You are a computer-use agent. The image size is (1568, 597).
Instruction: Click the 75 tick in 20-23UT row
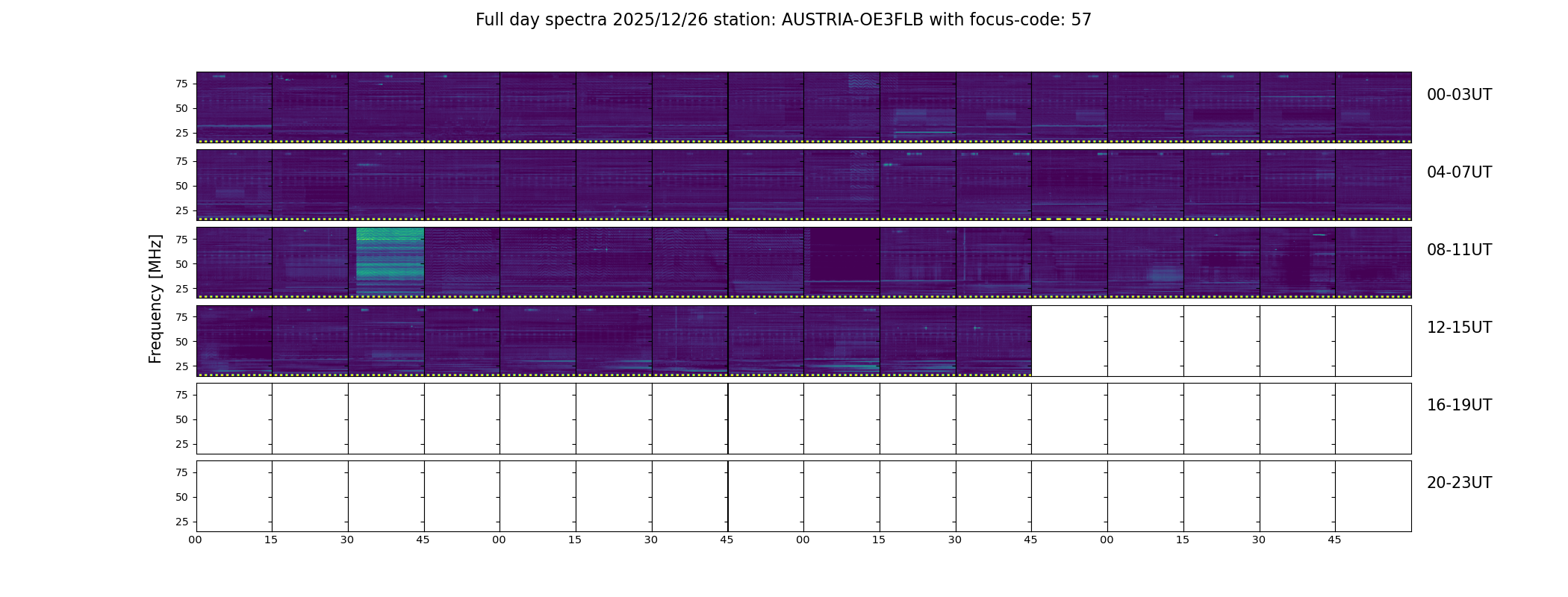coord(181,472)
